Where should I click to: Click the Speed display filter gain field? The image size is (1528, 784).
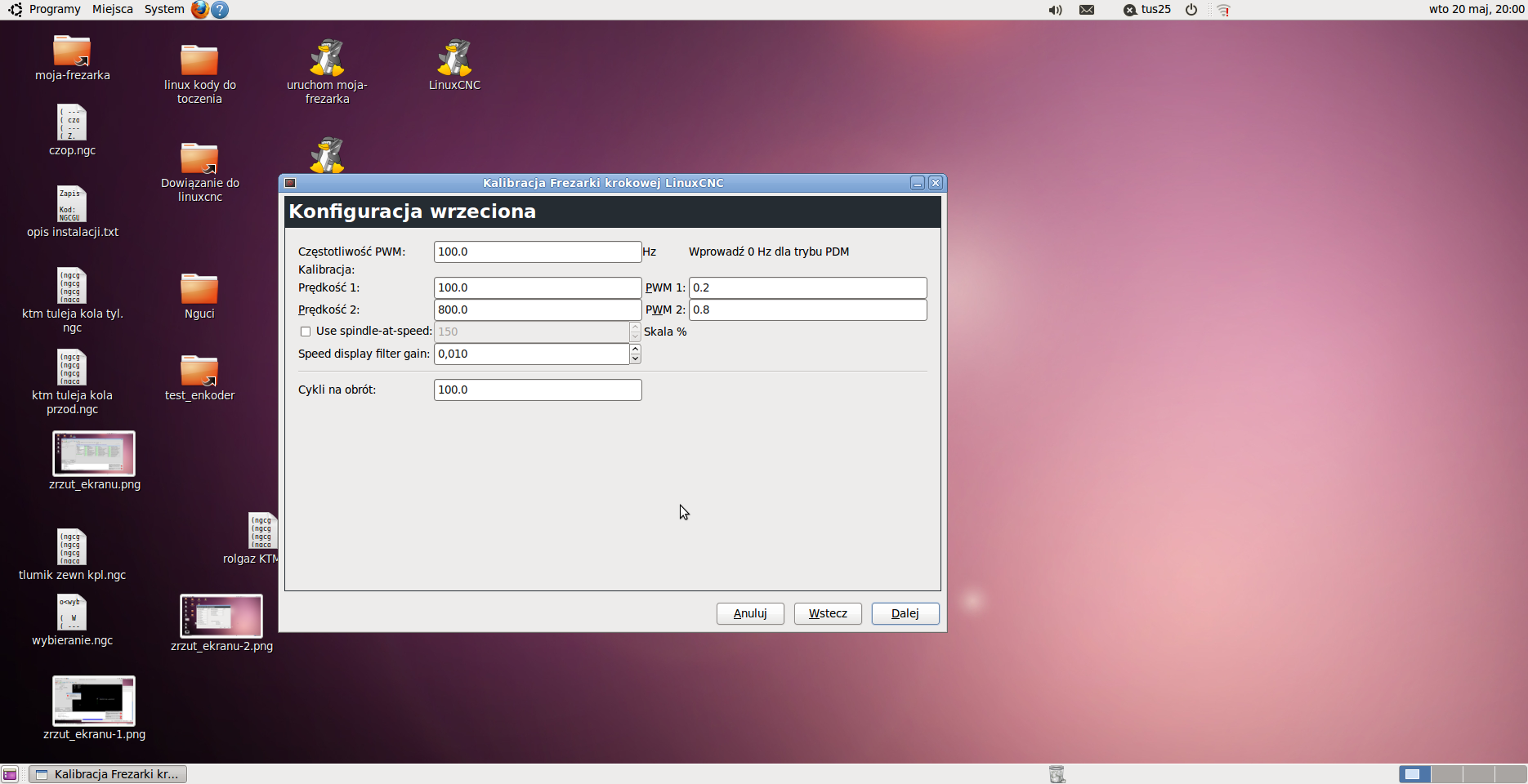pos(531,354)
